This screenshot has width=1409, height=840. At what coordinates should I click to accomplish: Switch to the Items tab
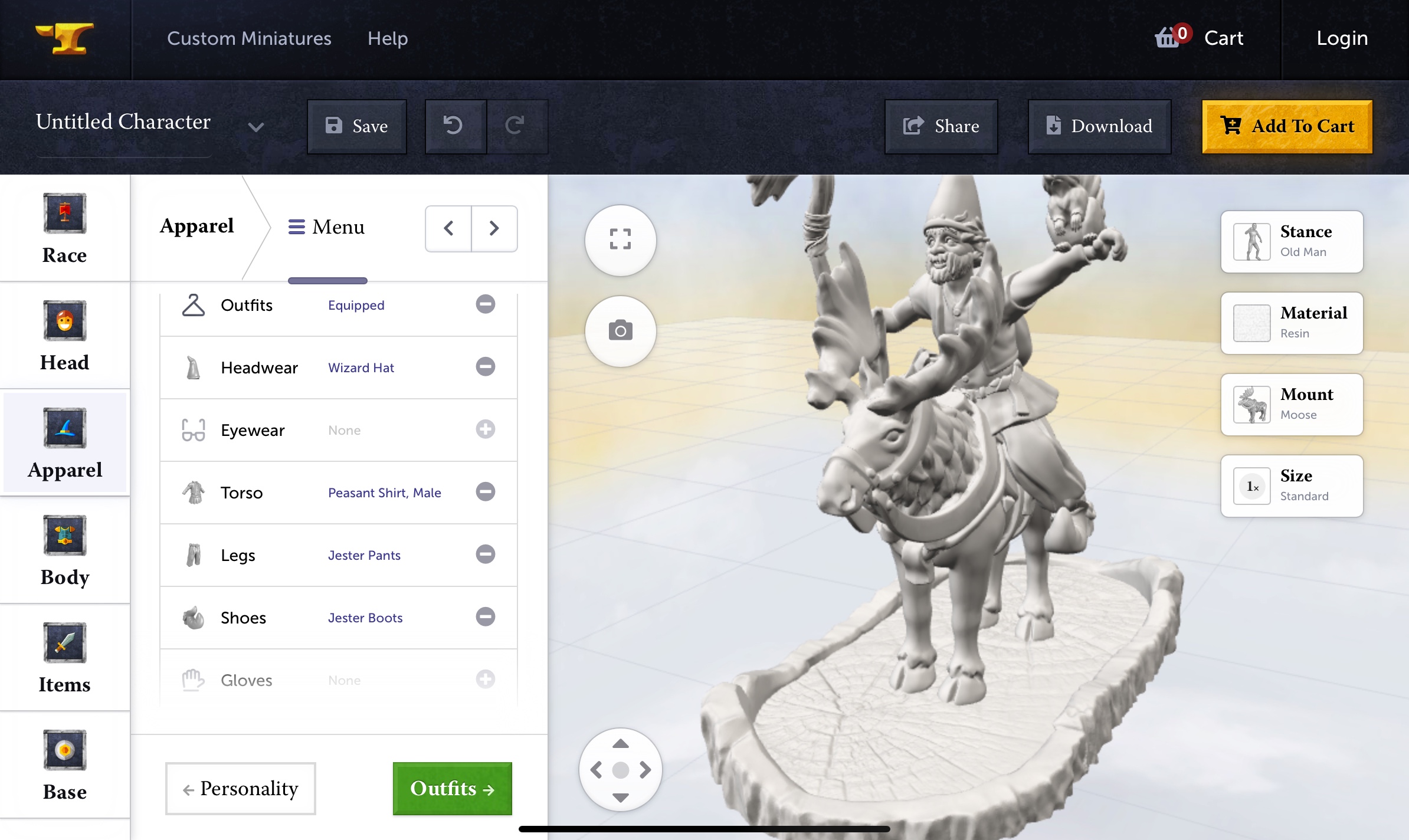tap(65, 657)
